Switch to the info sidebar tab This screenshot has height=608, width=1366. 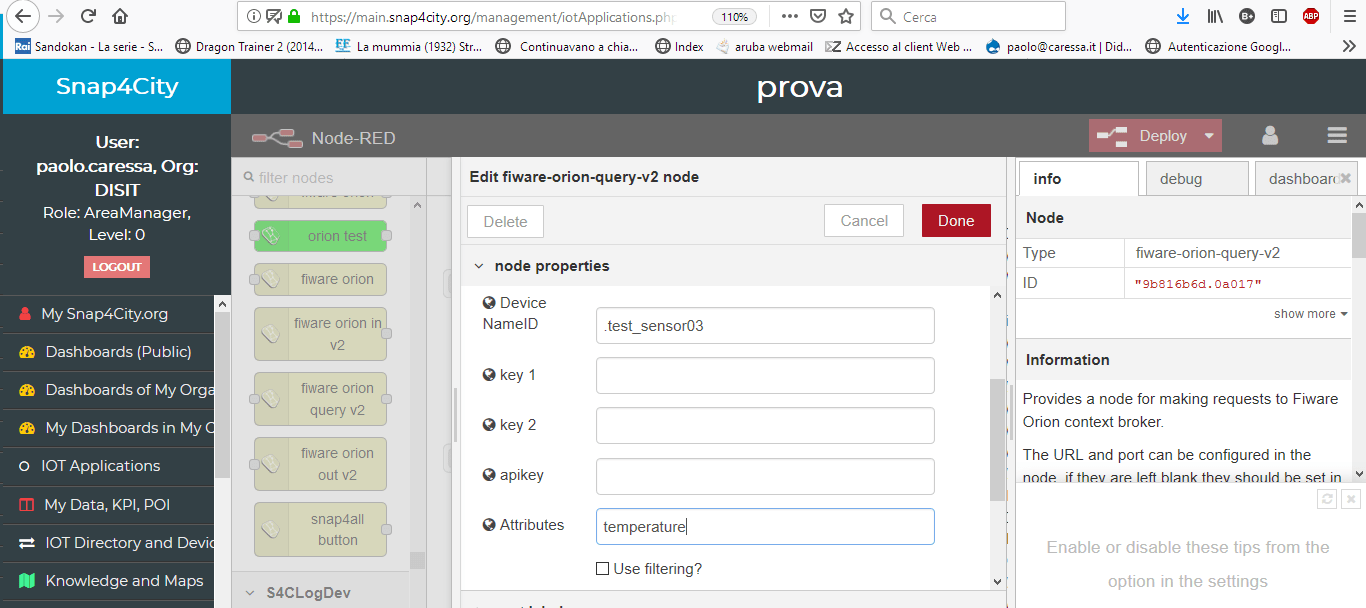click(1078, 178)
